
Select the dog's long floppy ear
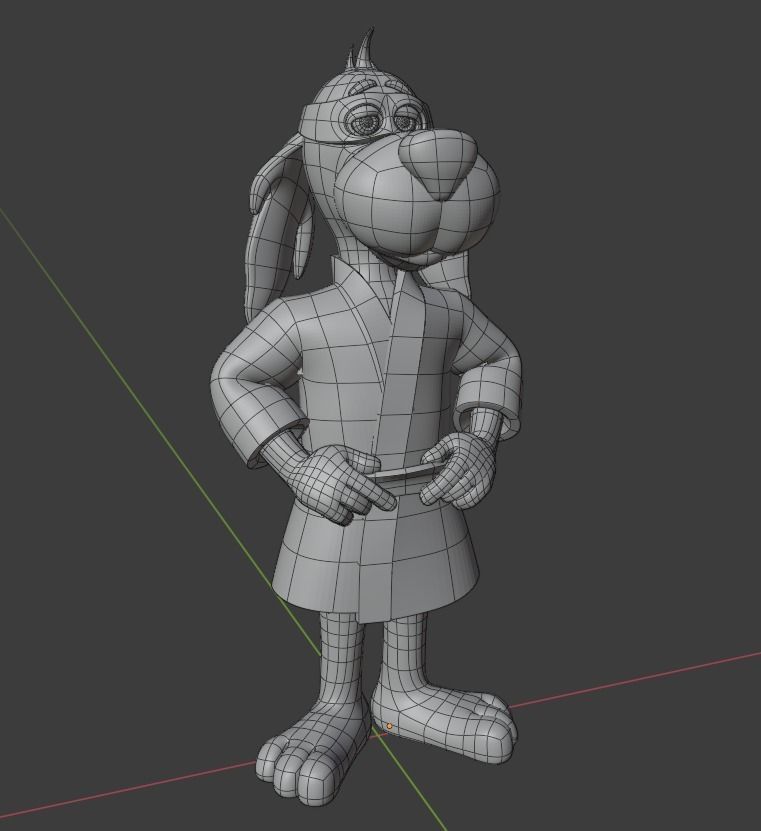[x=278, y=228]
